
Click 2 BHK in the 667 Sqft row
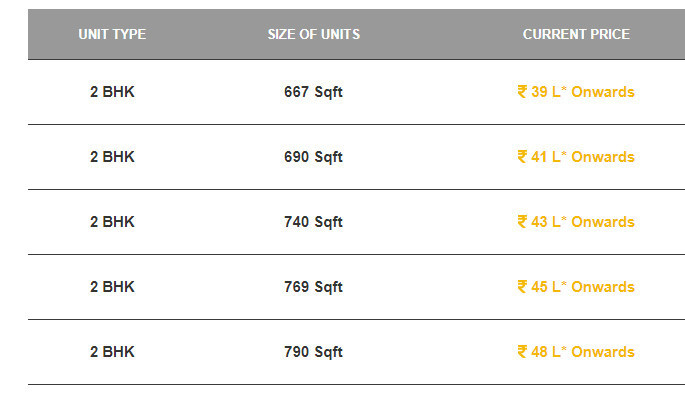coord(112,92)
